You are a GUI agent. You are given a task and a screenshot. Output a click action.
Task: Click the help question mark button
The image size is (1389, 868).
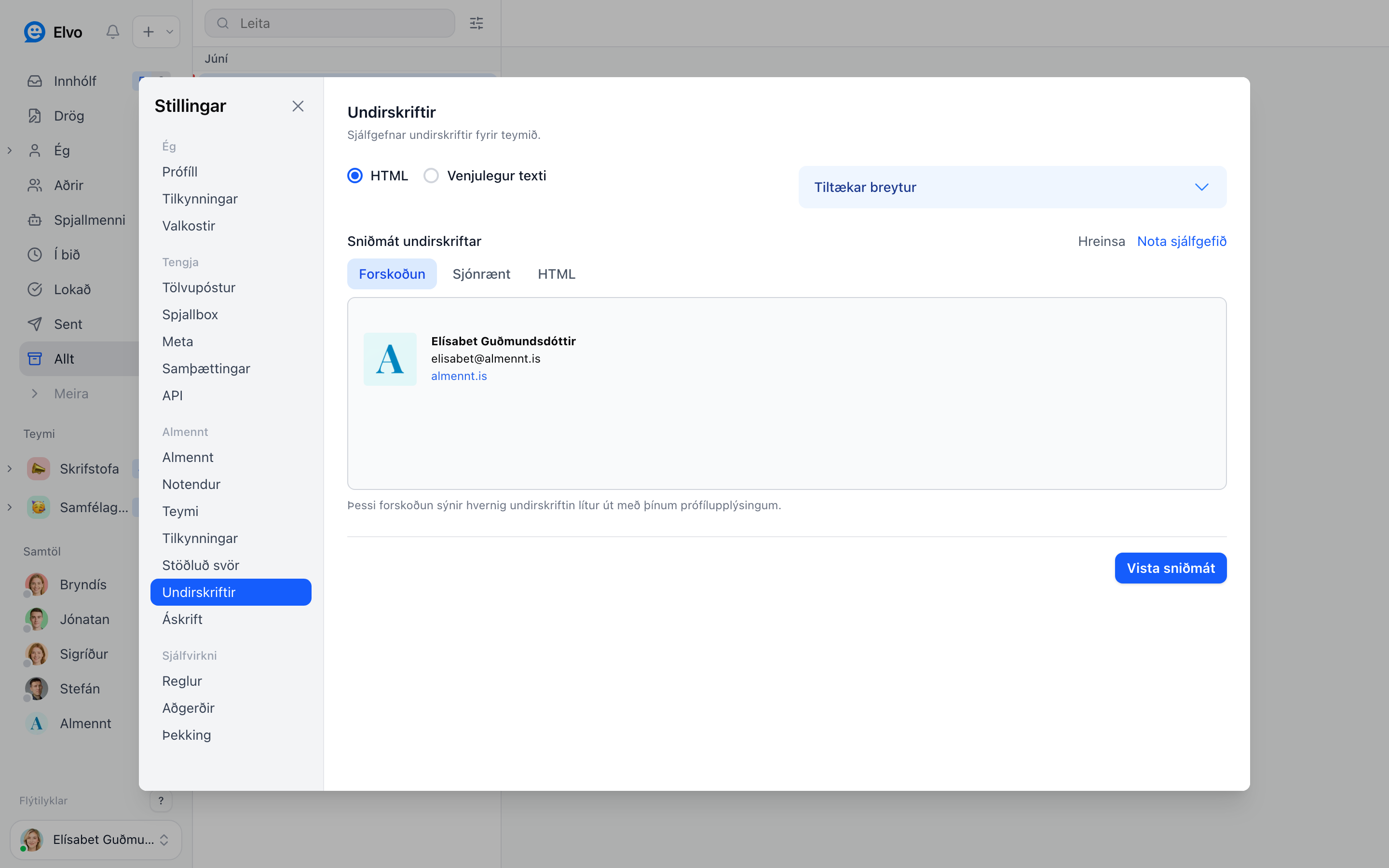(x=161, y=800)
